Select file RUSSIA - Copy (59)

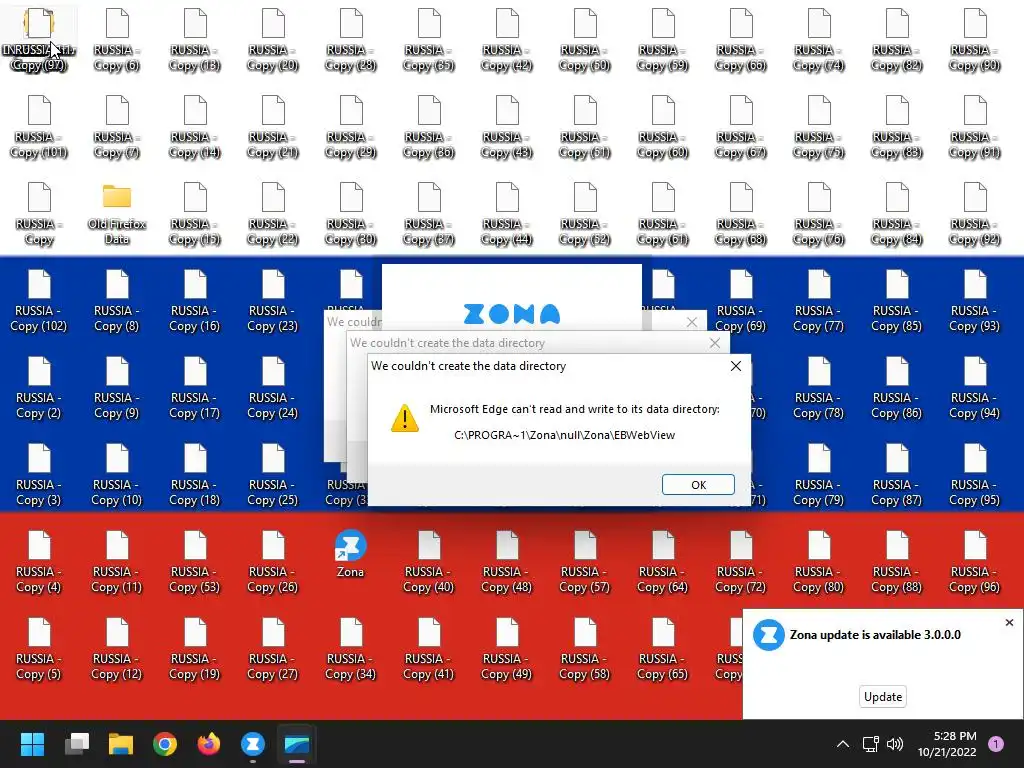663,39
